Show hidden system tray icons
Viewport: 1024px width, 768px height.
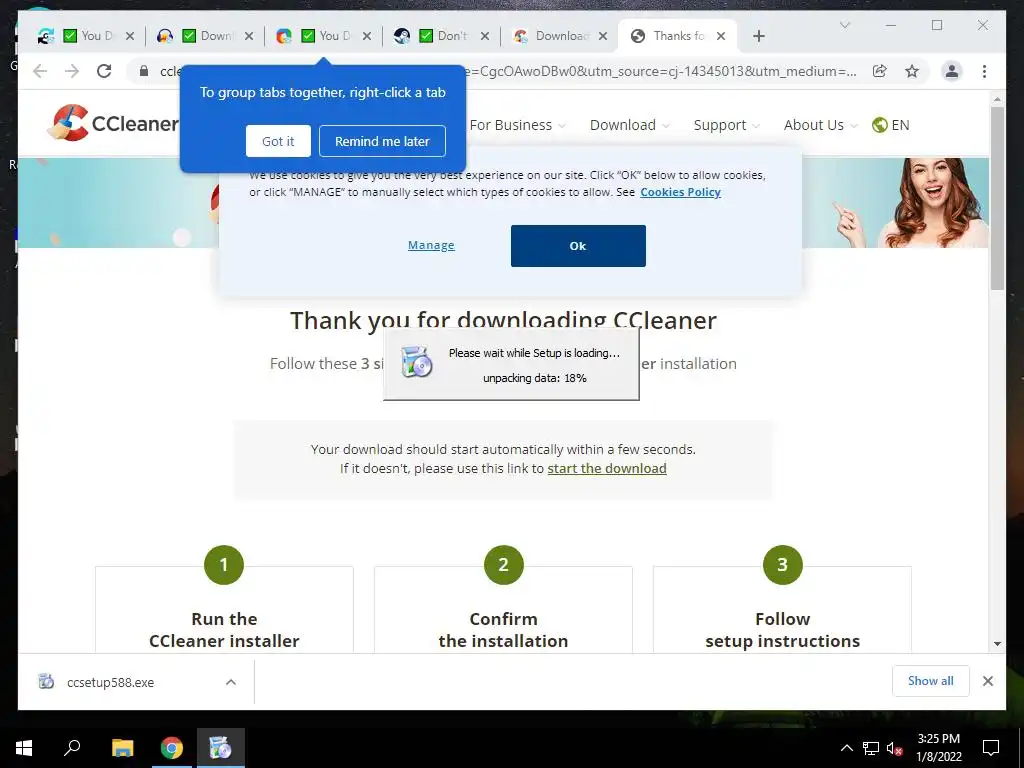[x=846, y=748]
